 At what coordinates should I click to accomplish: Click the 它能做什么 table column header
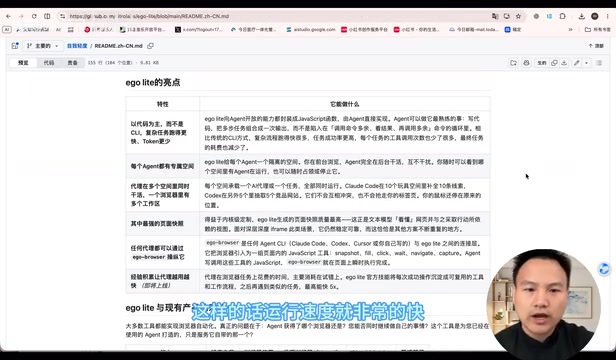pos(345,104)
